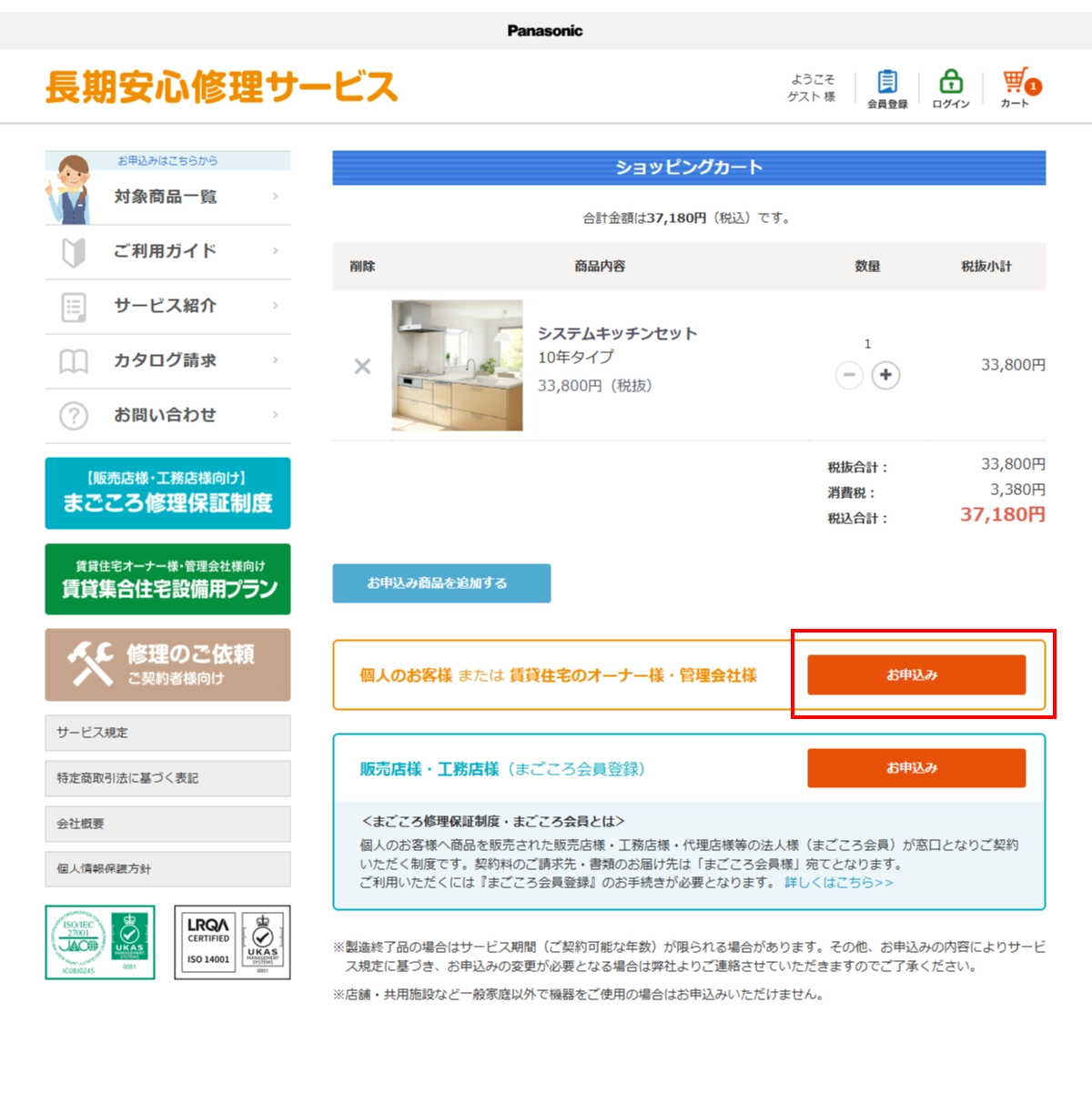
Task: Open ご利用ガイド in the sidebar menu
Action: point(166,251)
